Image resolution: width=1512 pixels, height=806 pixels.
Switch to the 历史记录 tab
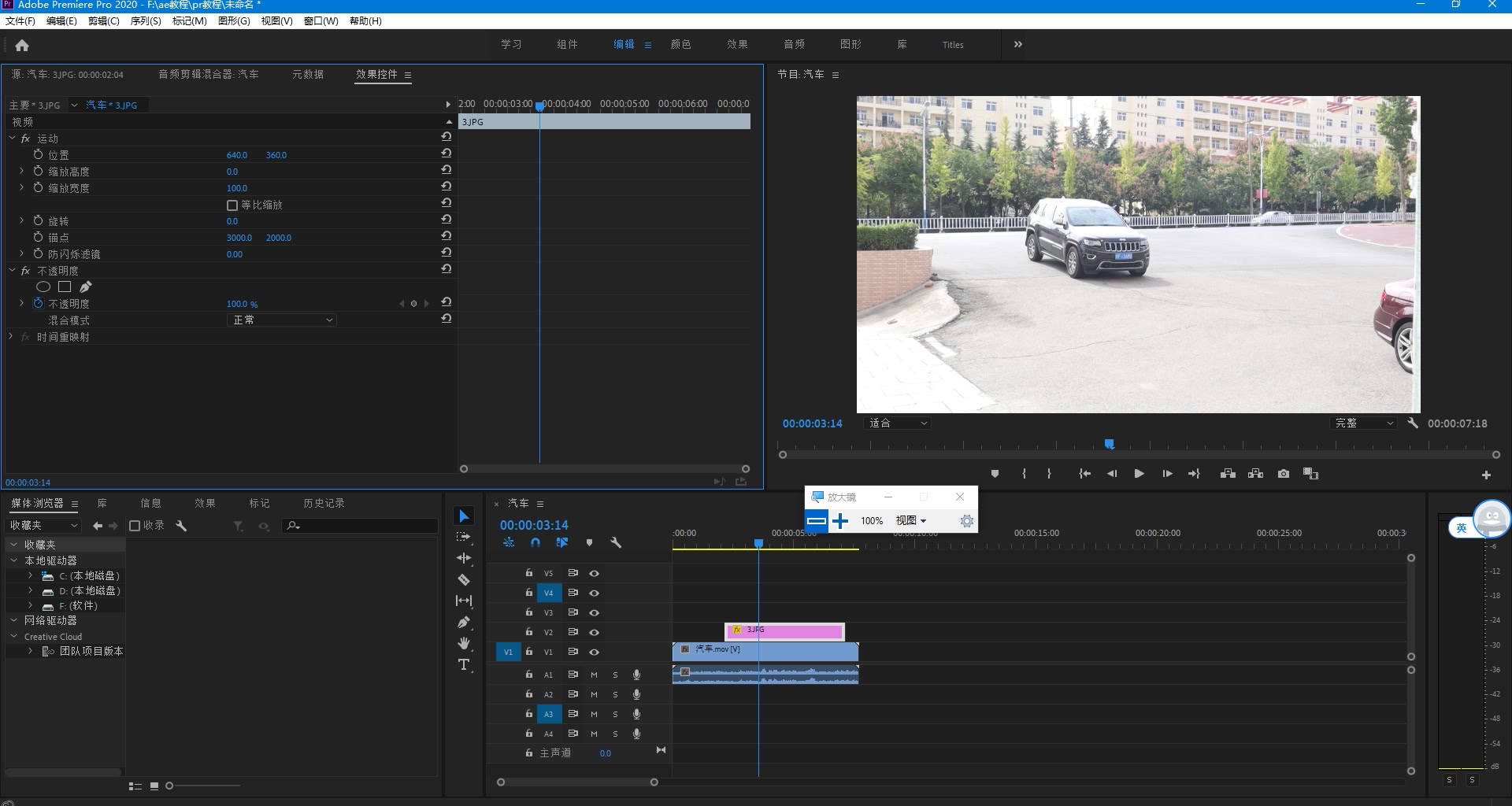(324, 503)
